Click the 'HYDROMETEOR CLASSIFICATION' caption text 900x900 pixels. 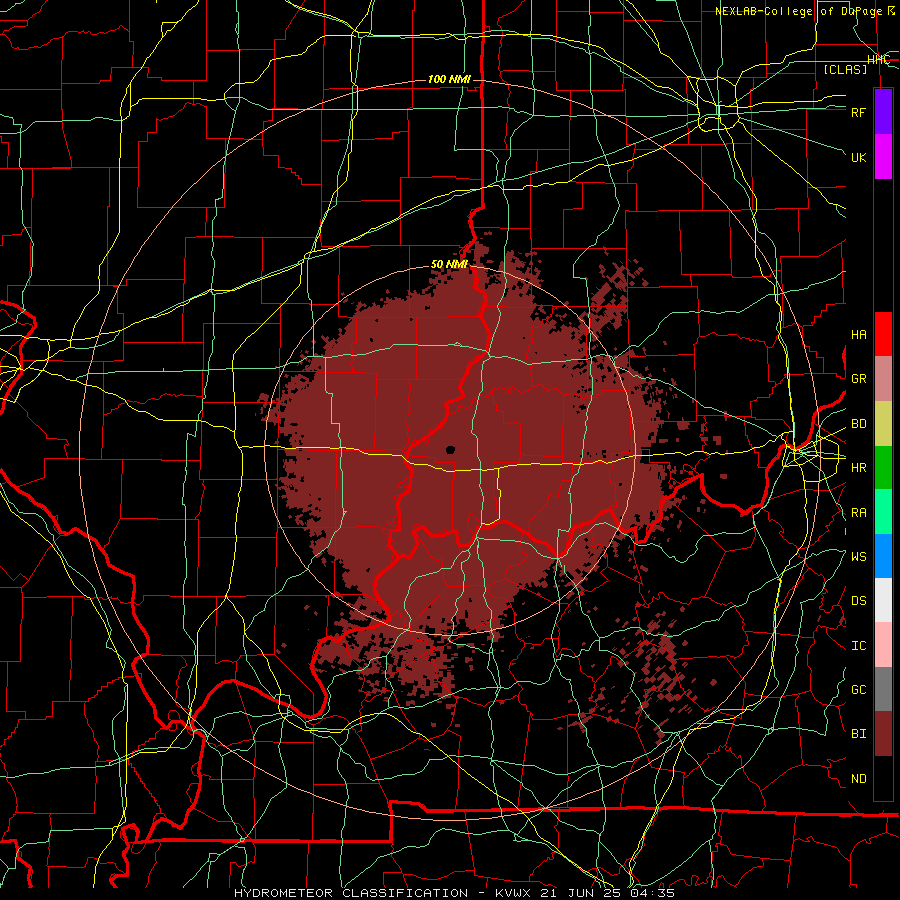click(x=351, y=893)
